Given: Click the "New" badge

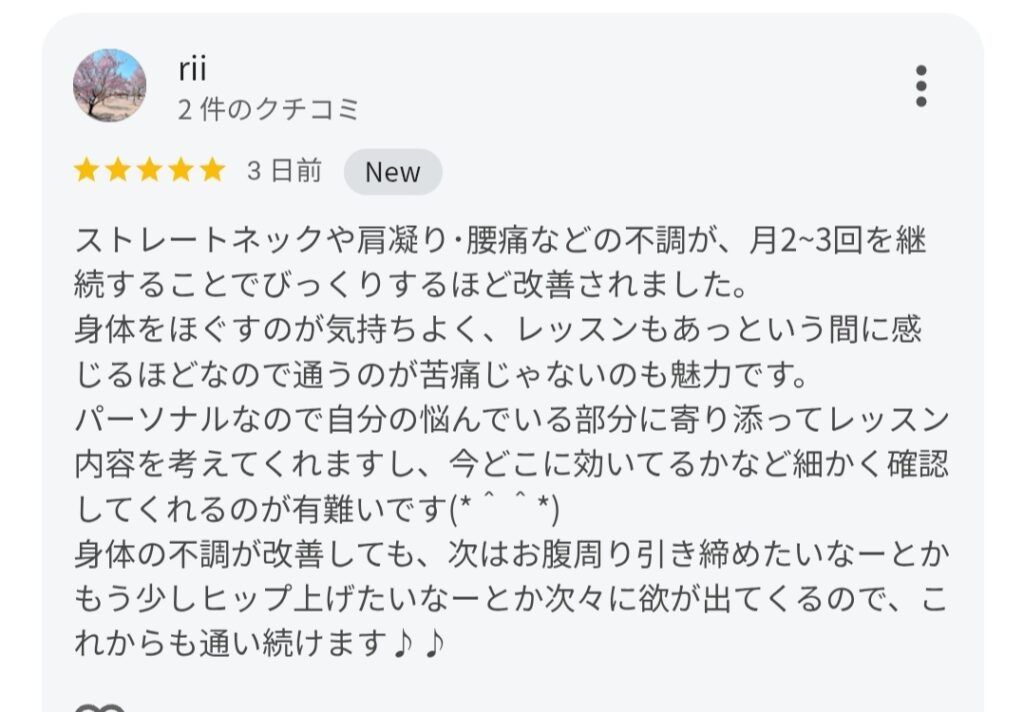Looking at the screenshot, I should click(x=393, y=172).
